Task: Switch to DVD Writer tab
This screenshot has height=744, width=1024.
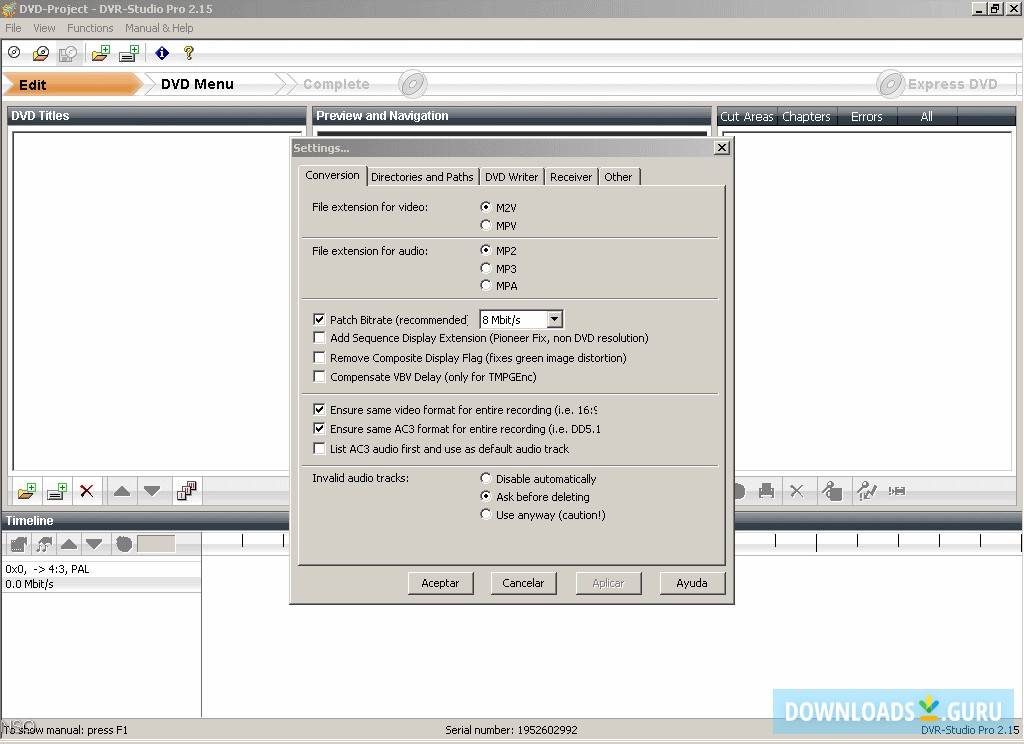Action: pos(511,177)
